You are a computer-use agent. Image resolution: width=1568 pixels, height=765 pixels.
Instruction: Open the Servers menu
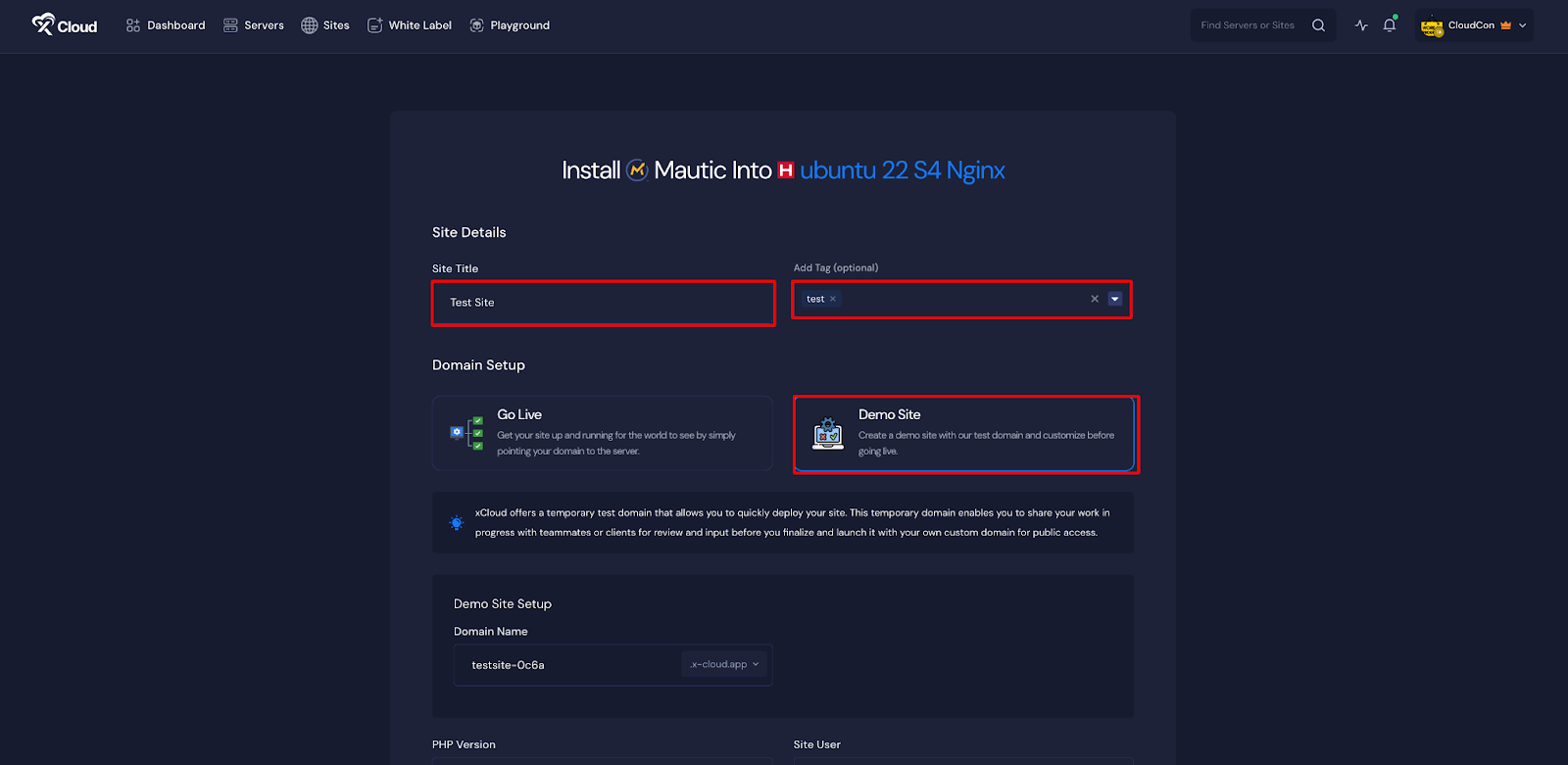click(254, 25)
